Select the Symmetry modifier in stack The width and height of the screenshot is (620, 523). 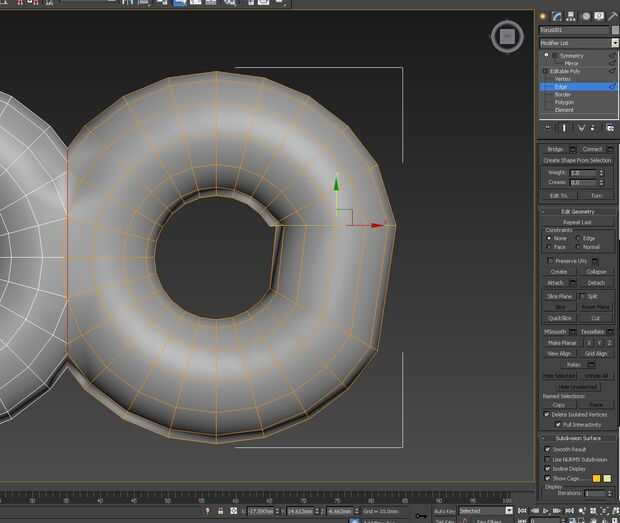click(571, 56)
